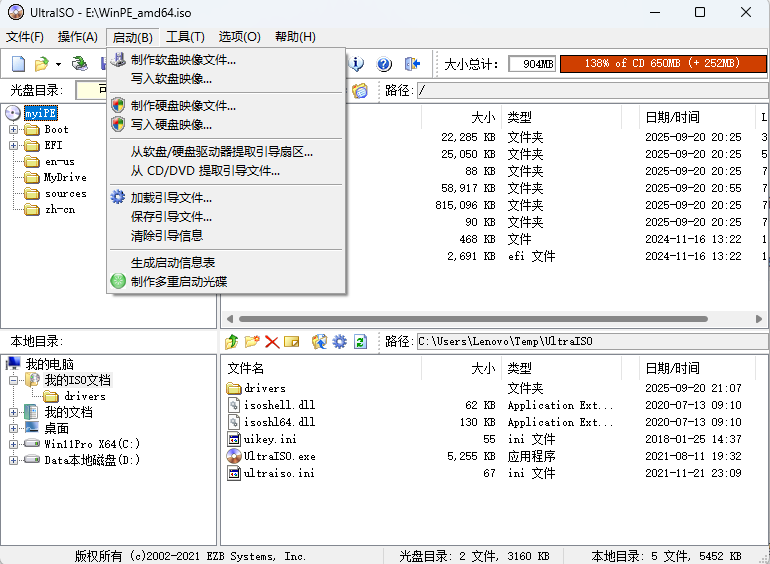The height and width of the screenshot is (564, 770).
Task: Click the go up folder icon in local toolbar
Action: pyautogui.click(x=232, y=342)
